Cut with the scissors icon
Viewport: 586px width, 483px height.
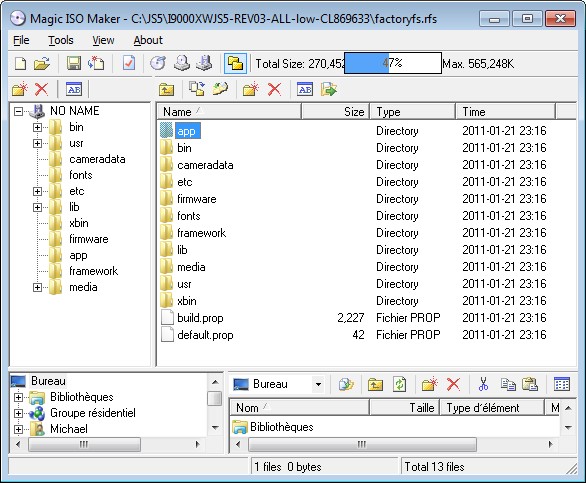tap(483, 384)
